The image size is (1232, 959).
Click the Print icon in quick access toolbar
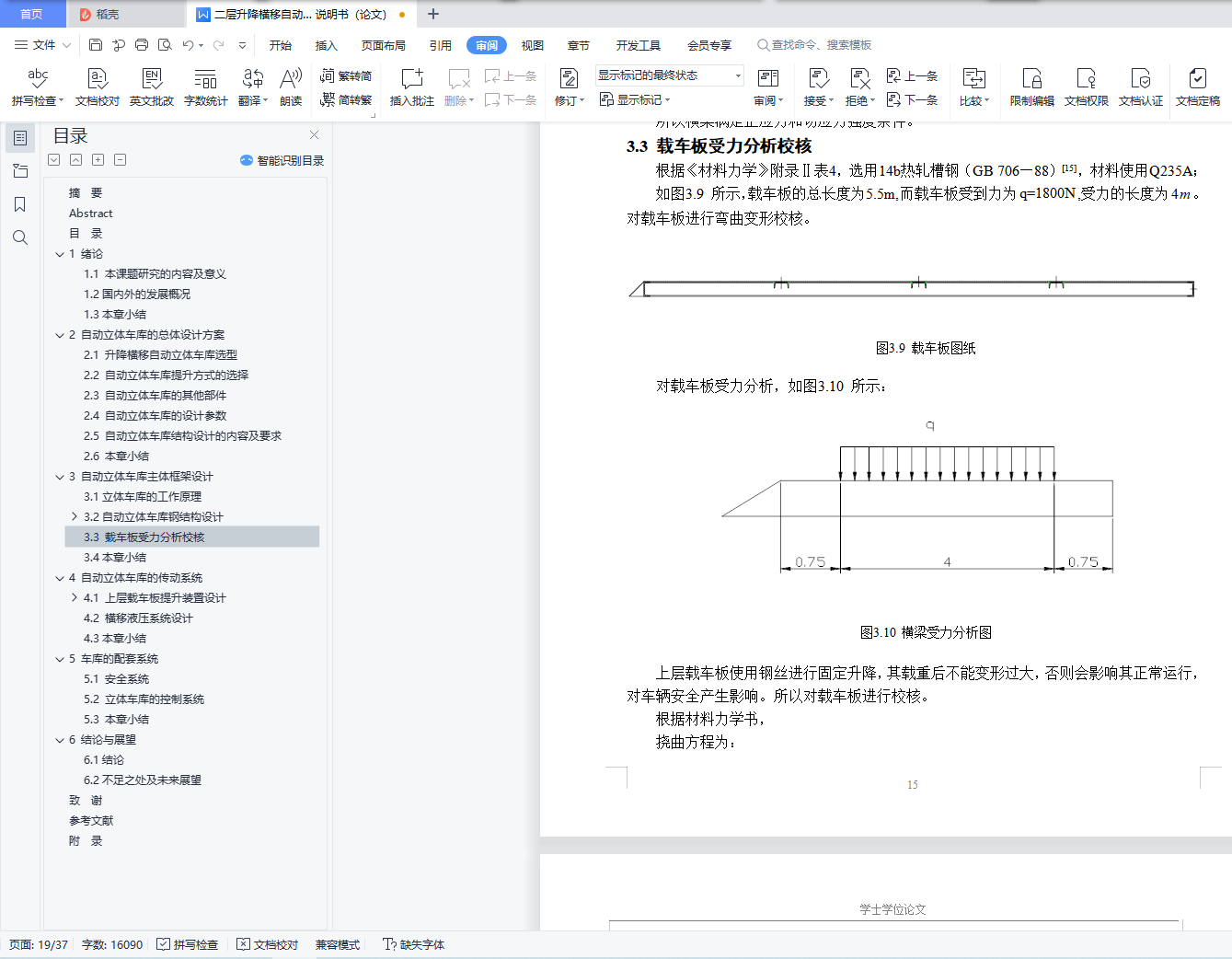point(142,44)
